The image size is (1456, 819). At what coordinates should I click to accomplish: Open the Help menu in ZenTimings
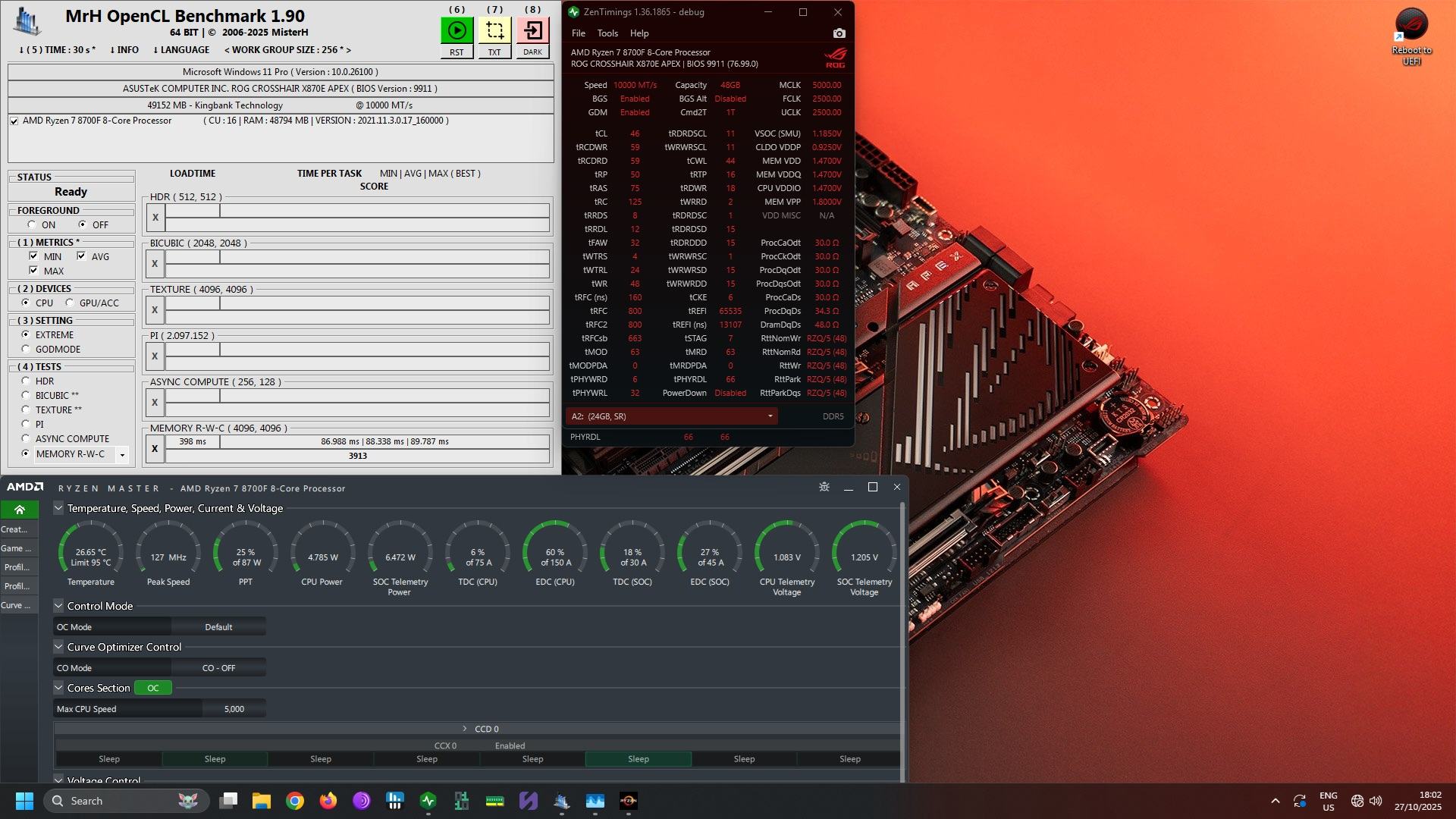tap(639, 33)
